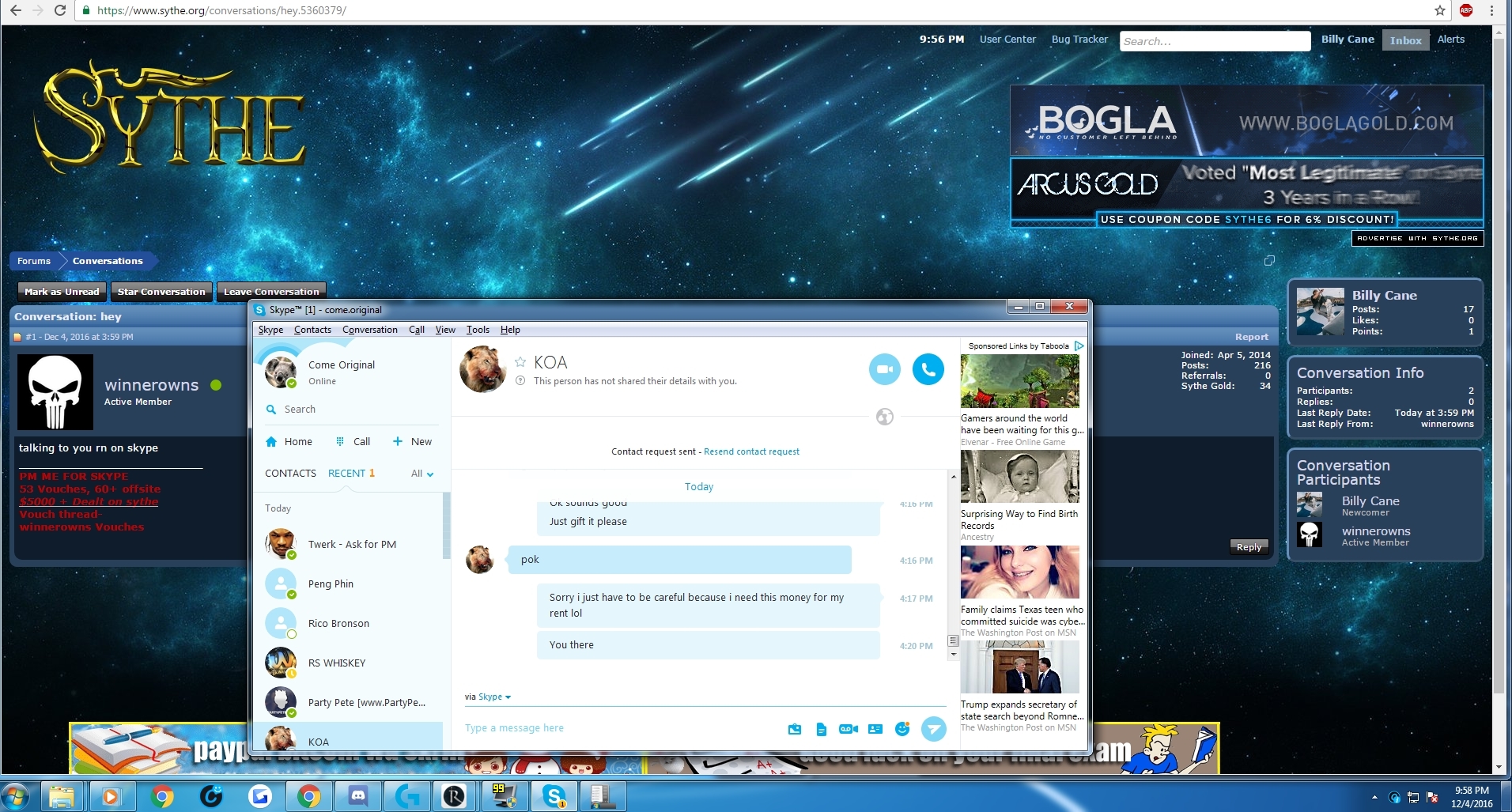Image resolution: width=1512 pixels, height=812 pixels.
Task: Select the Party Pete contact
Action: click(348, 703)
